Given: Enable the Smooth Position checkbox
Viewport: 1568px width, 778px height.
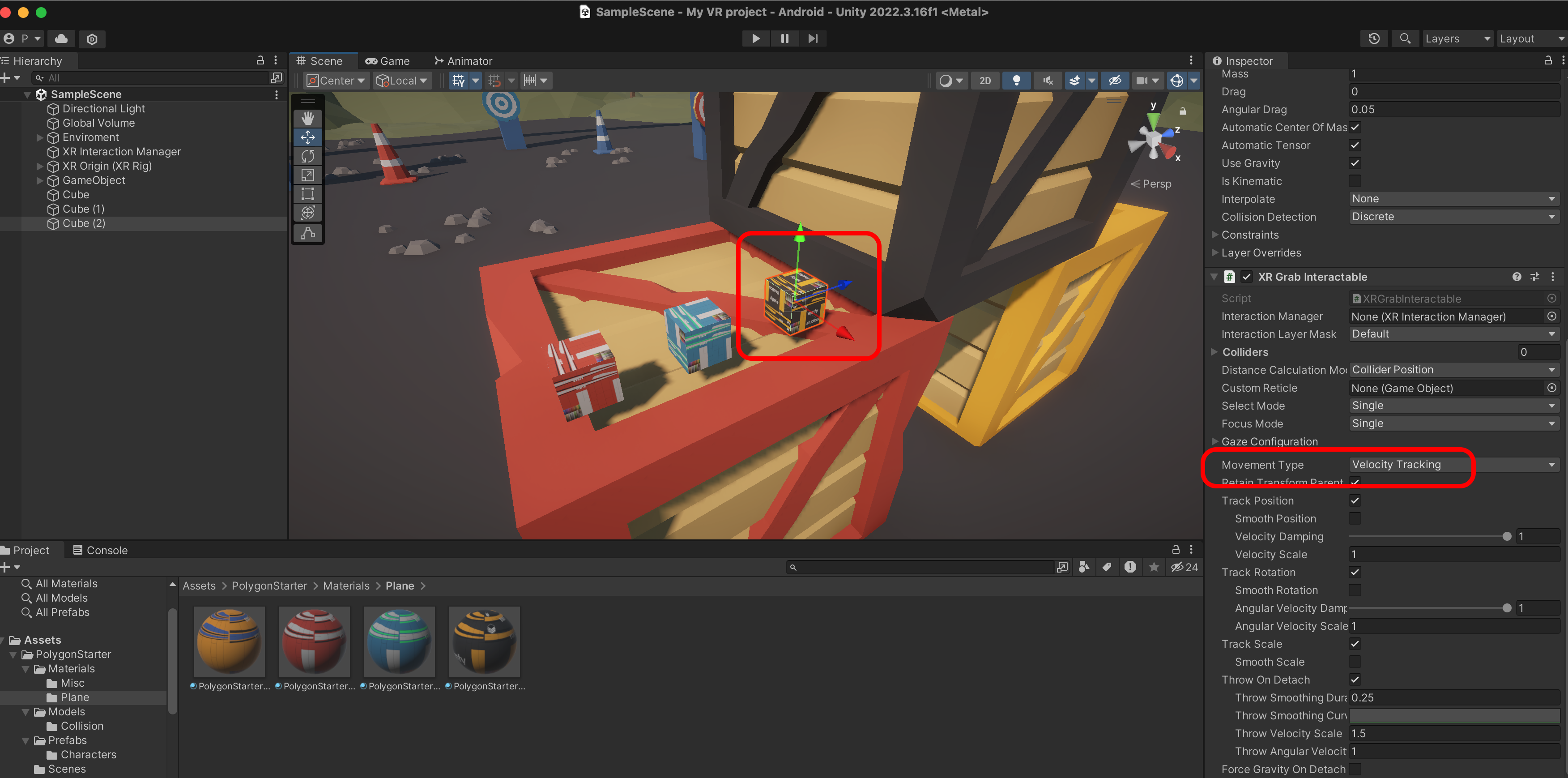Looking at the screenshot, I should click(1355, 519).
